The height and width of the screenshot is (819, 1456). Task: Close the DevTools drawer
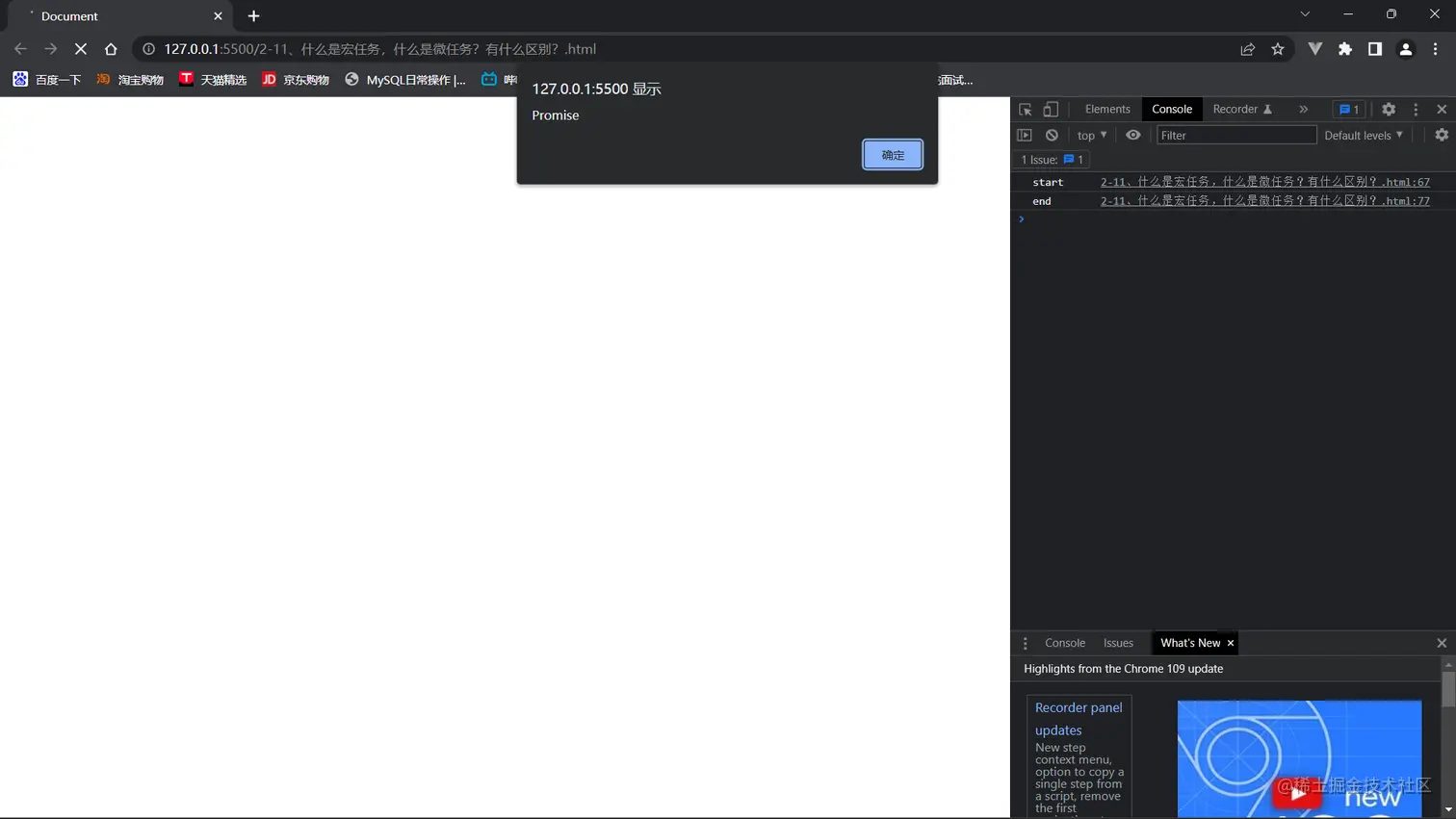pos(1442,643)
